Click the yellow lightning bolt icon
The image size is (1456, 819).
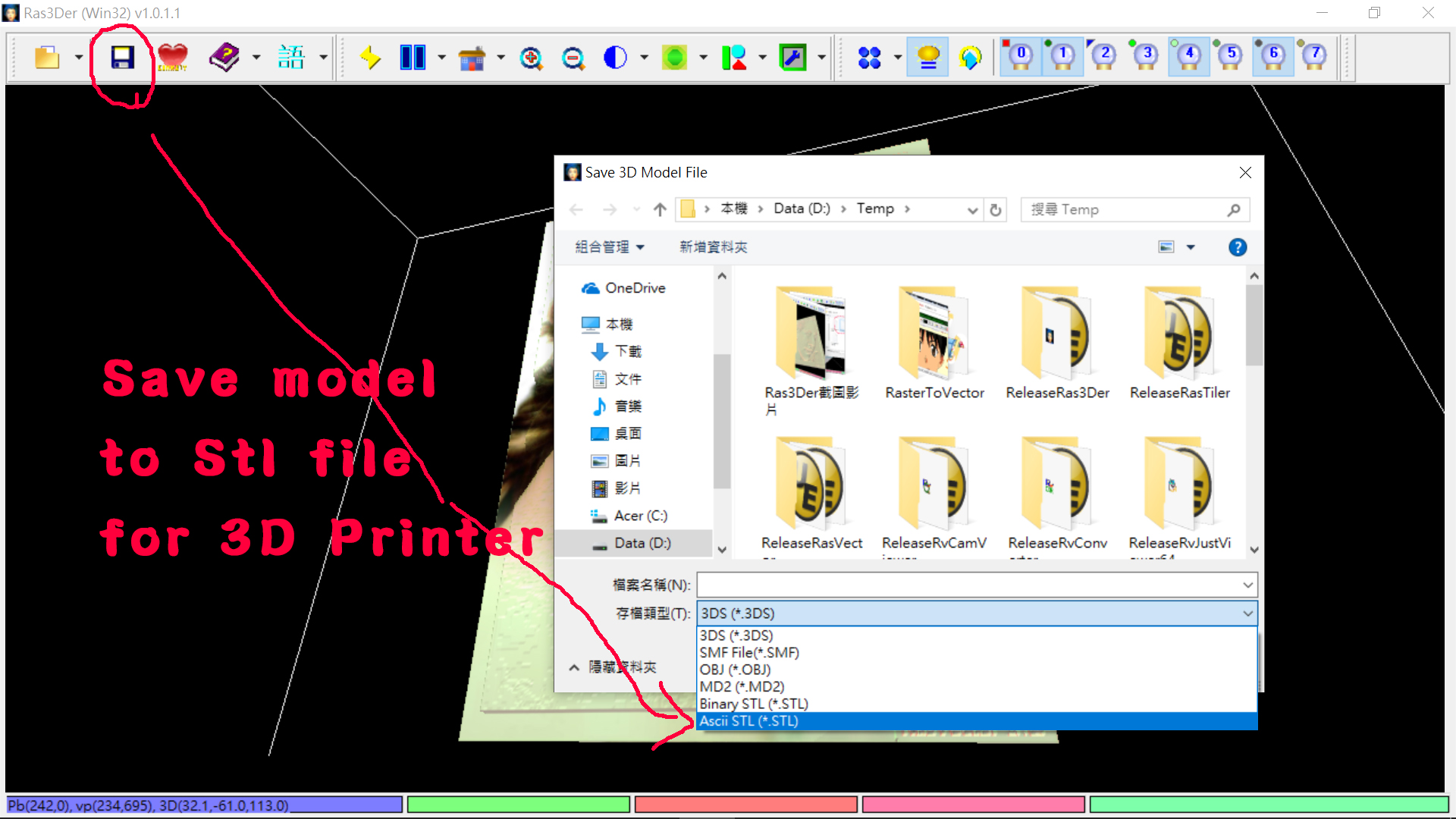[370, 58]
